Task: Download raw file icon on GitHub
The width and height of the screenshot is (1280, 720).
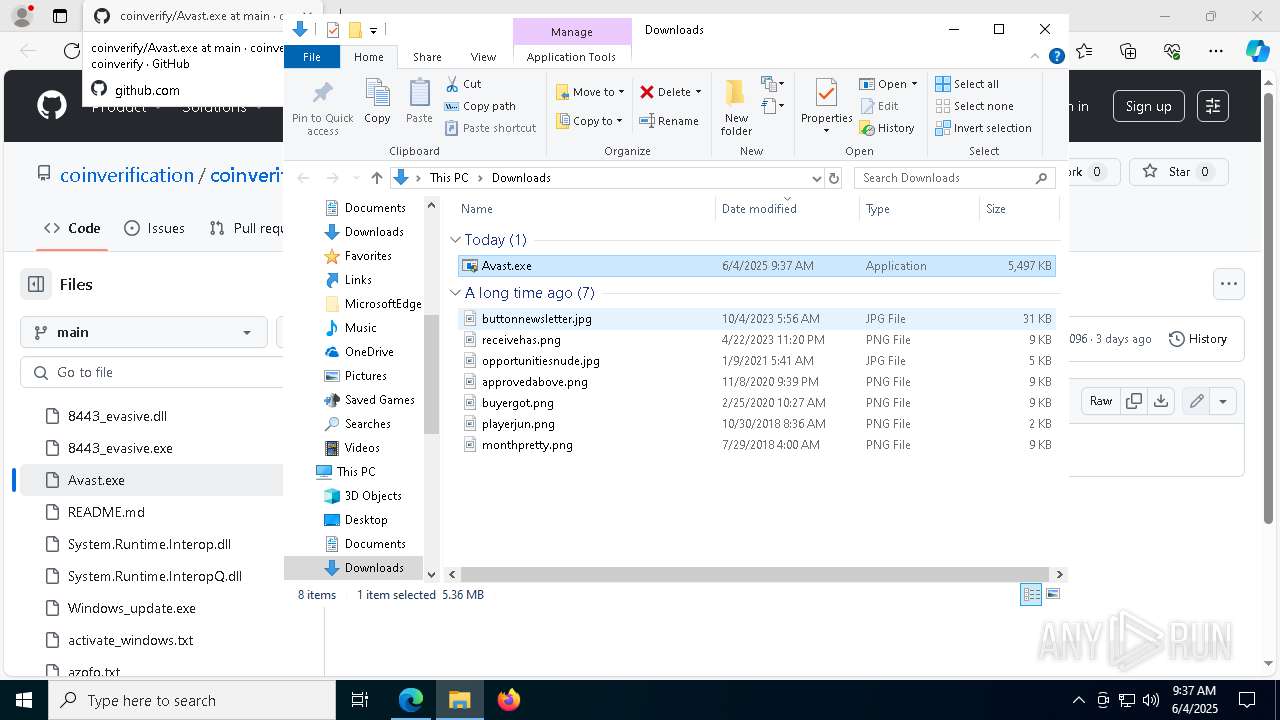Action: point(1160,401)
